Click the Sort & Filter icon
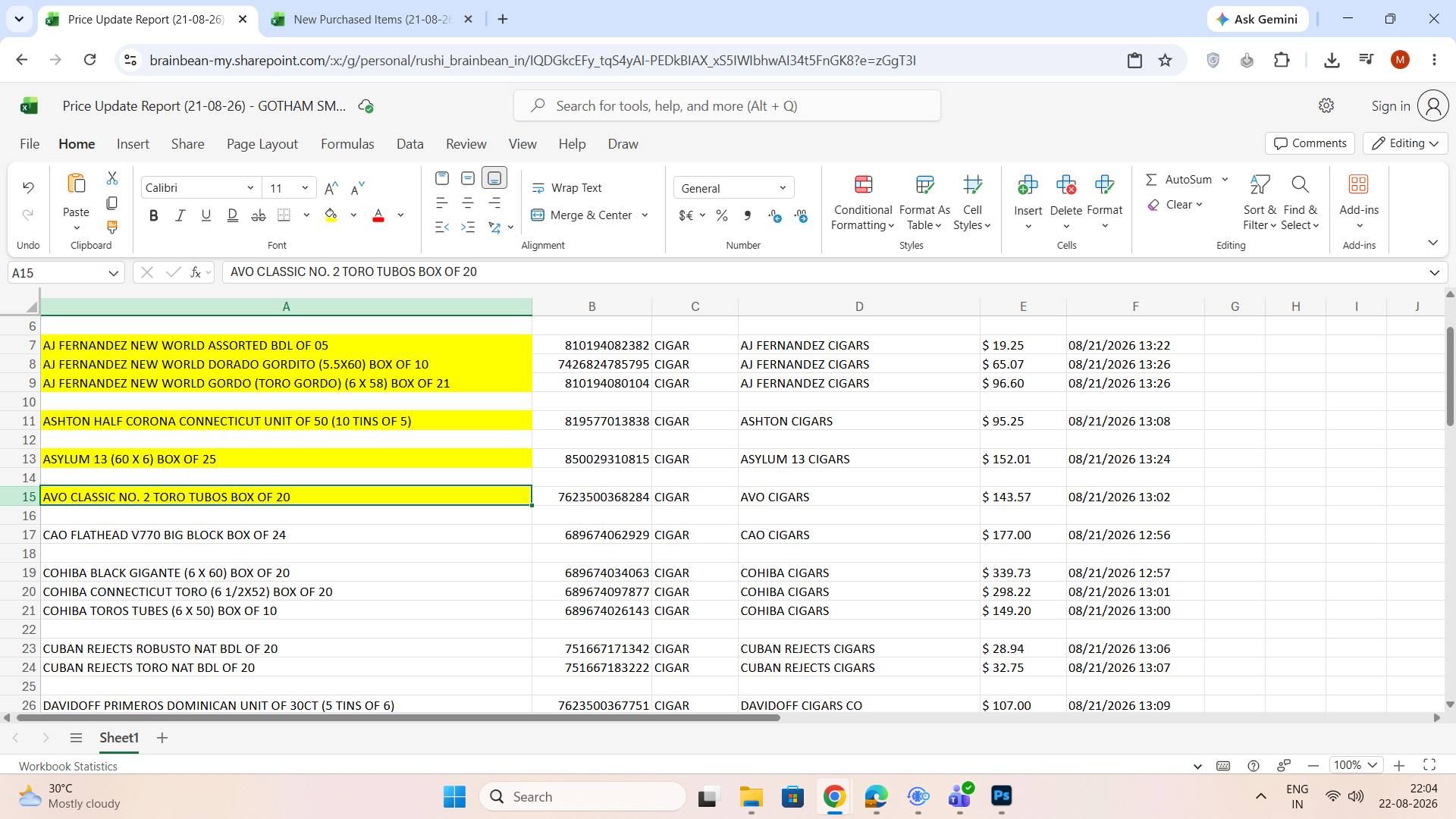Screen dimensions: 1456x819 pyautogui.click(x=1259, y=184)
